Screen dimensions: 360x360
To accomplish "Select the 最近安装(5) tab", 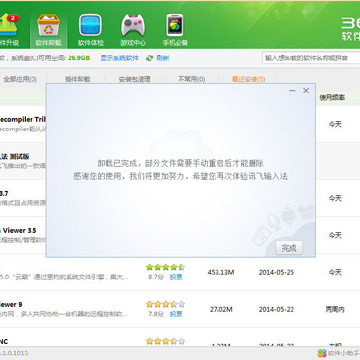I will (249, 79).
